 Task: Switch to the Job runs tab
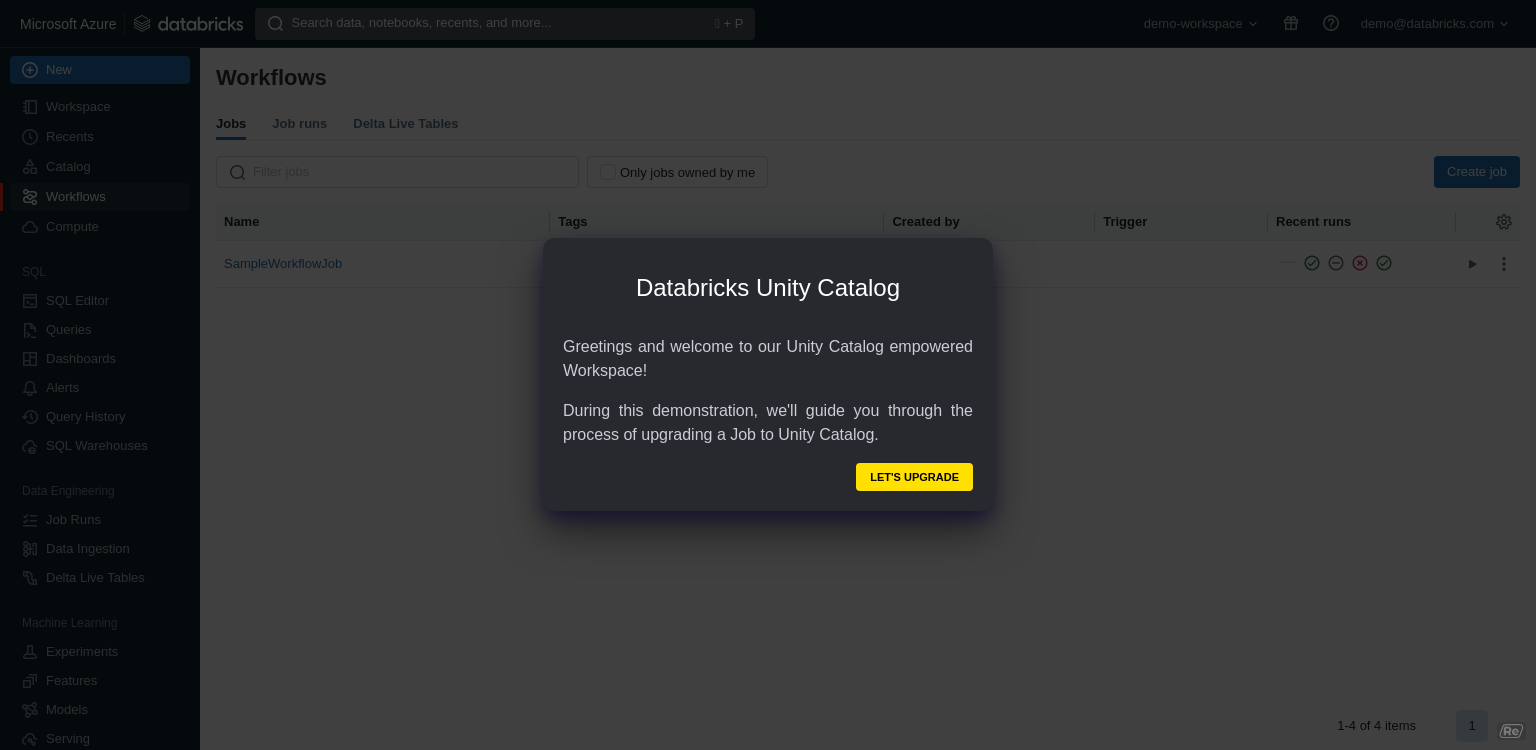coord(299,123)
